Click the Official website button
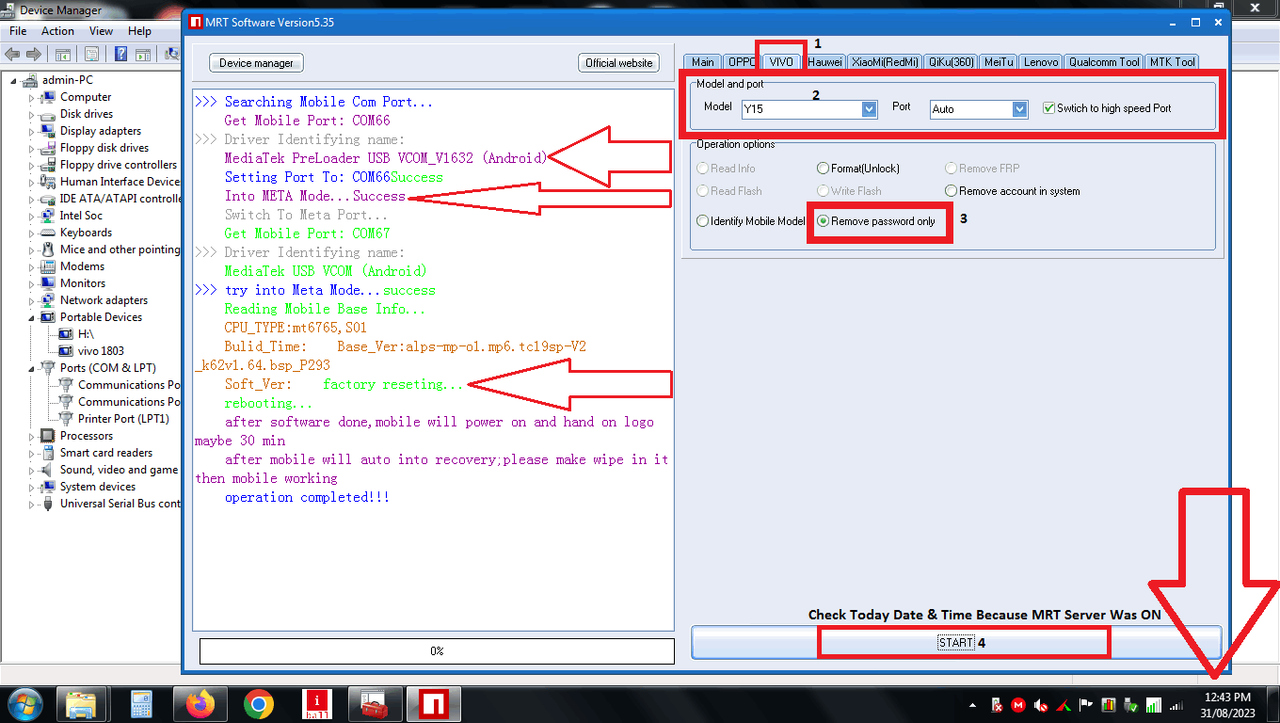This screenshot has width=1280, height=723. click(x=619, y=63)
